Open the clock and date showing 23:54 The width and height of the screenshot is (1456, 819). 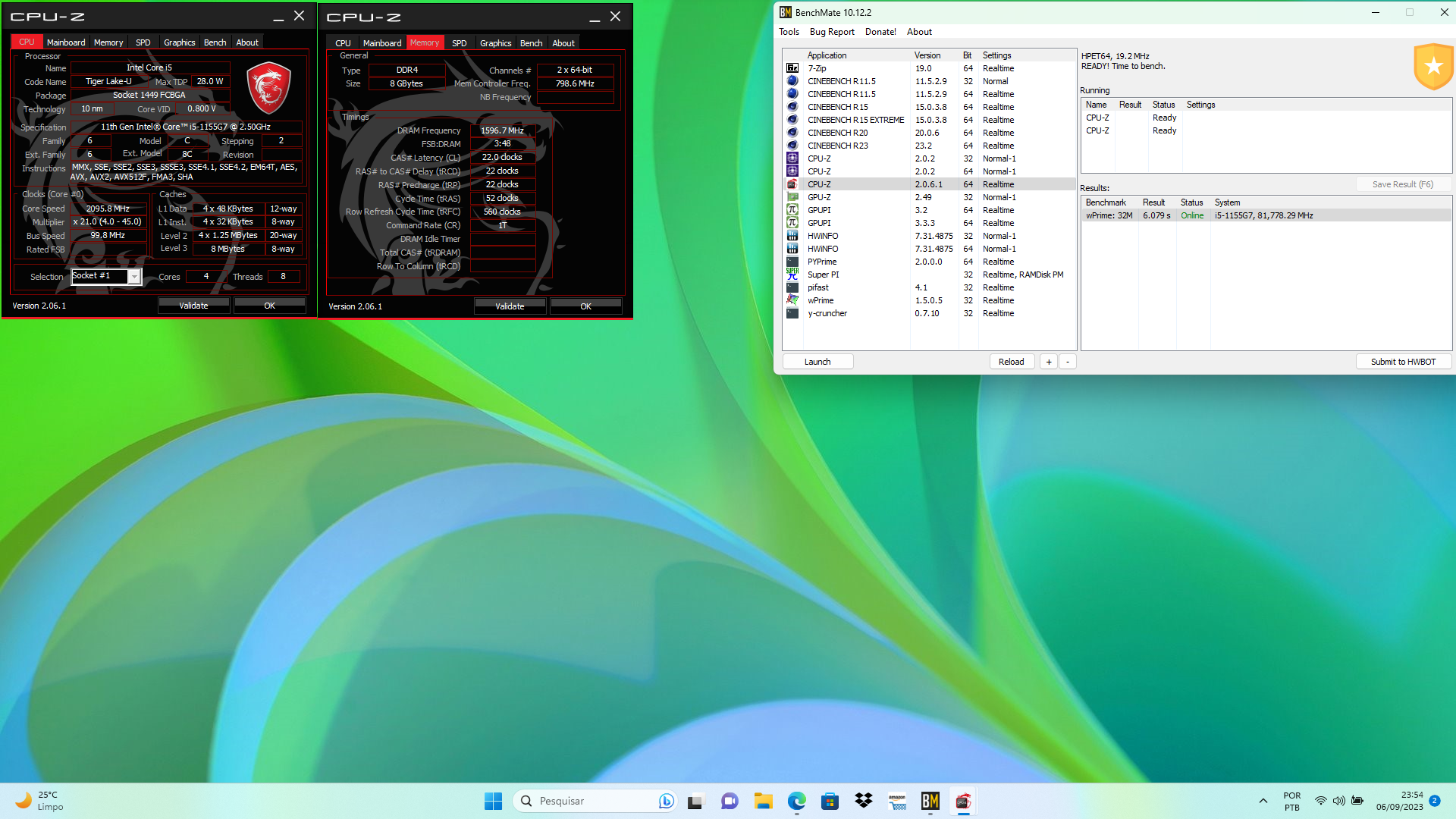tap(1400, 801)
